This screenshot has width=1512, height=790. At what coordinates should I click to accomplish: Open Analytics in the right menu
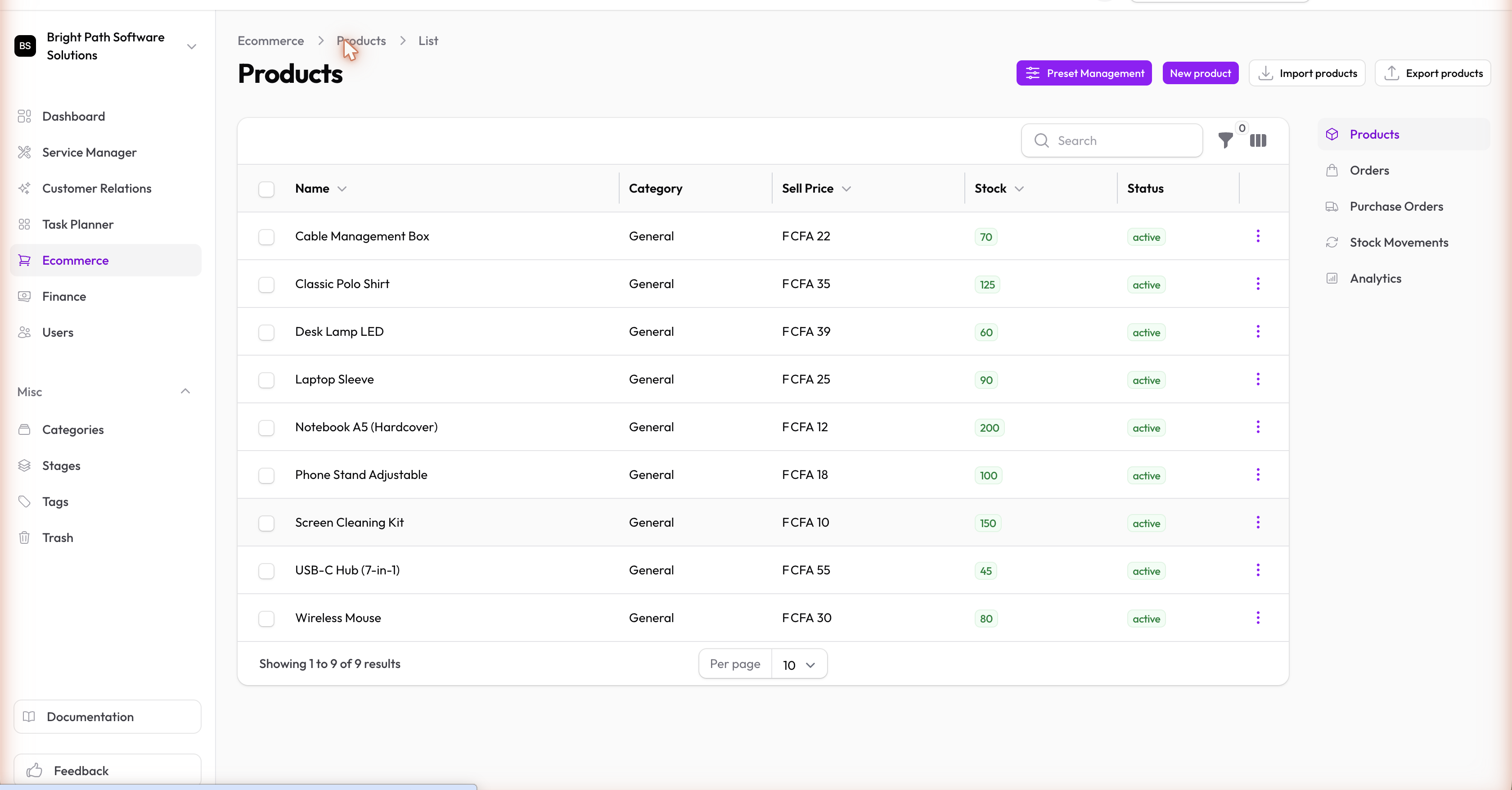point(1404,278)
